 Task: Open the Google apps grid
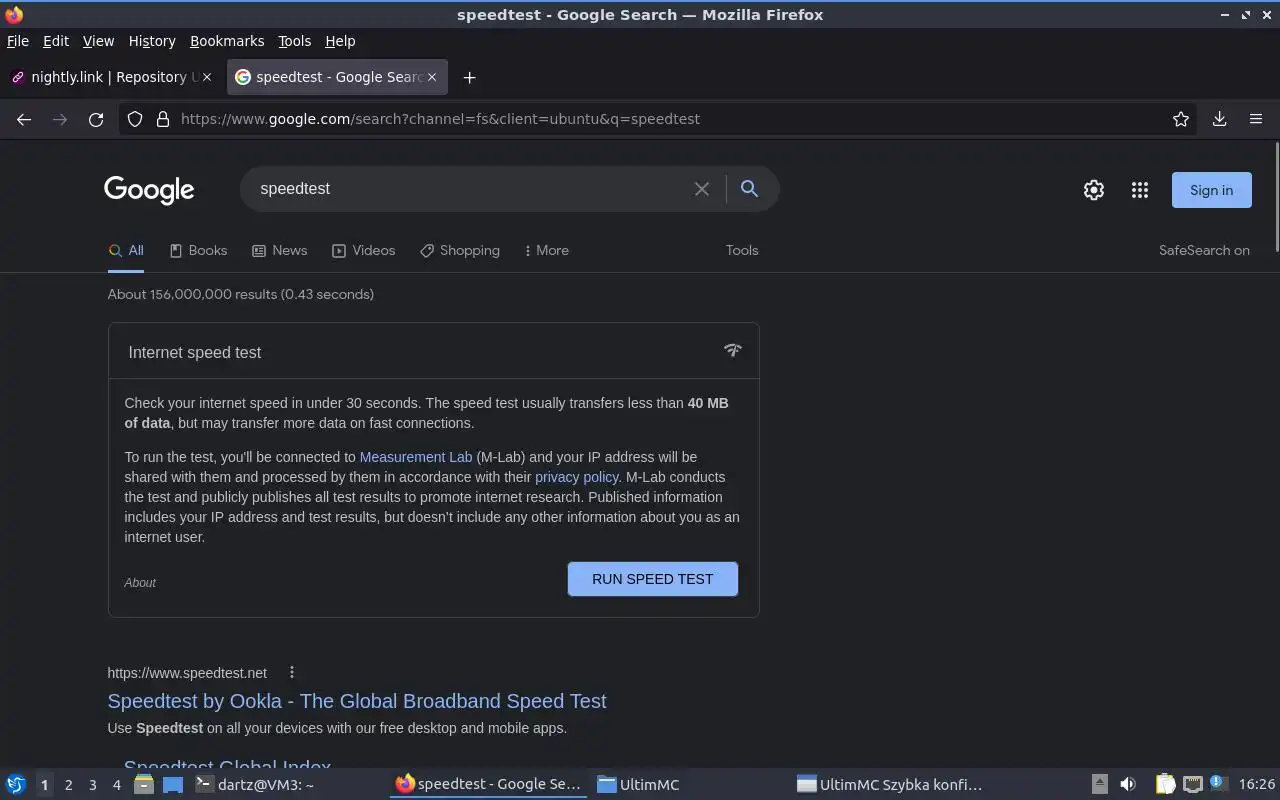click(x=1140, y=190)
